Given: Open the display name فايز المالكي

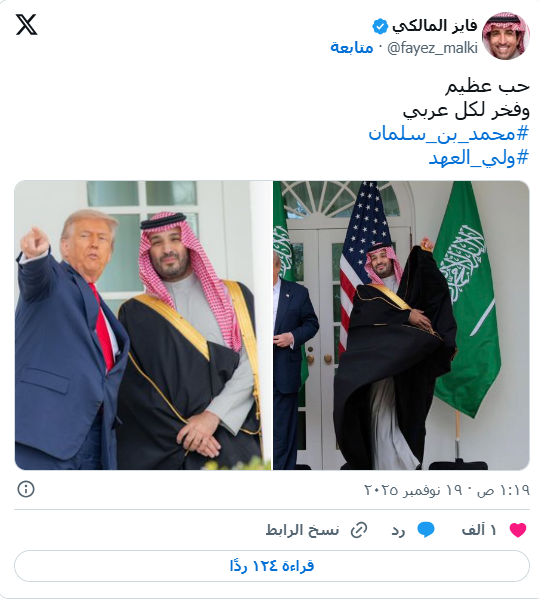Looking at the screenshot, I should 434,26.
